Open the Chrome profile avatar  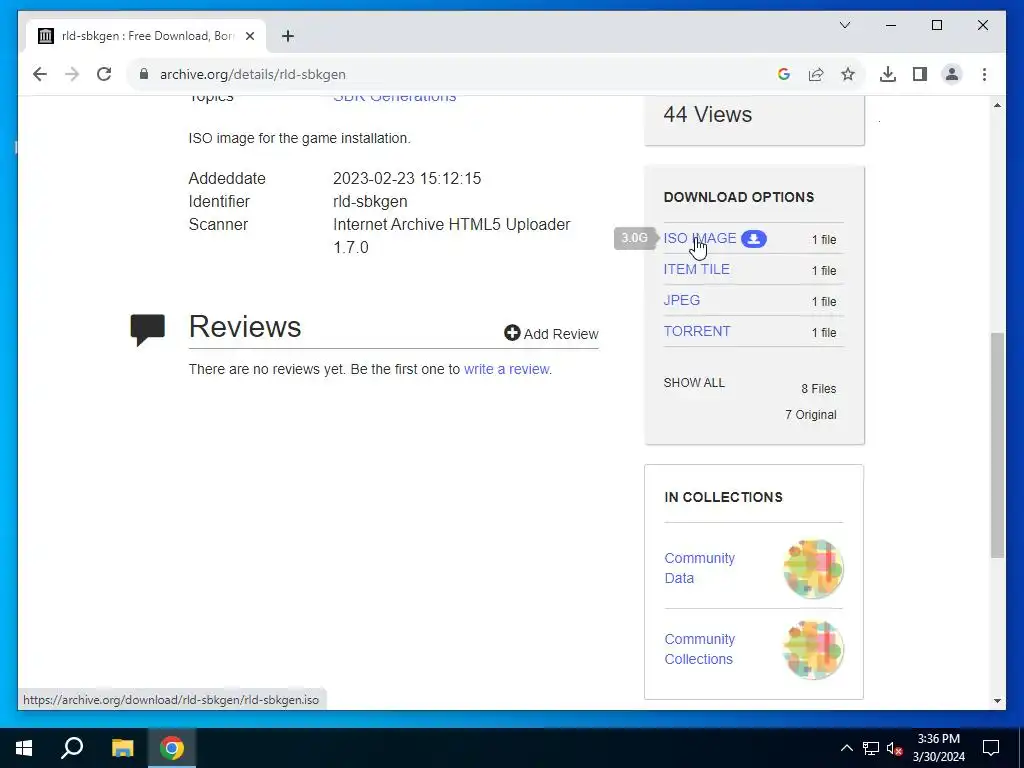pyautogui.click(x=952, y=74)
